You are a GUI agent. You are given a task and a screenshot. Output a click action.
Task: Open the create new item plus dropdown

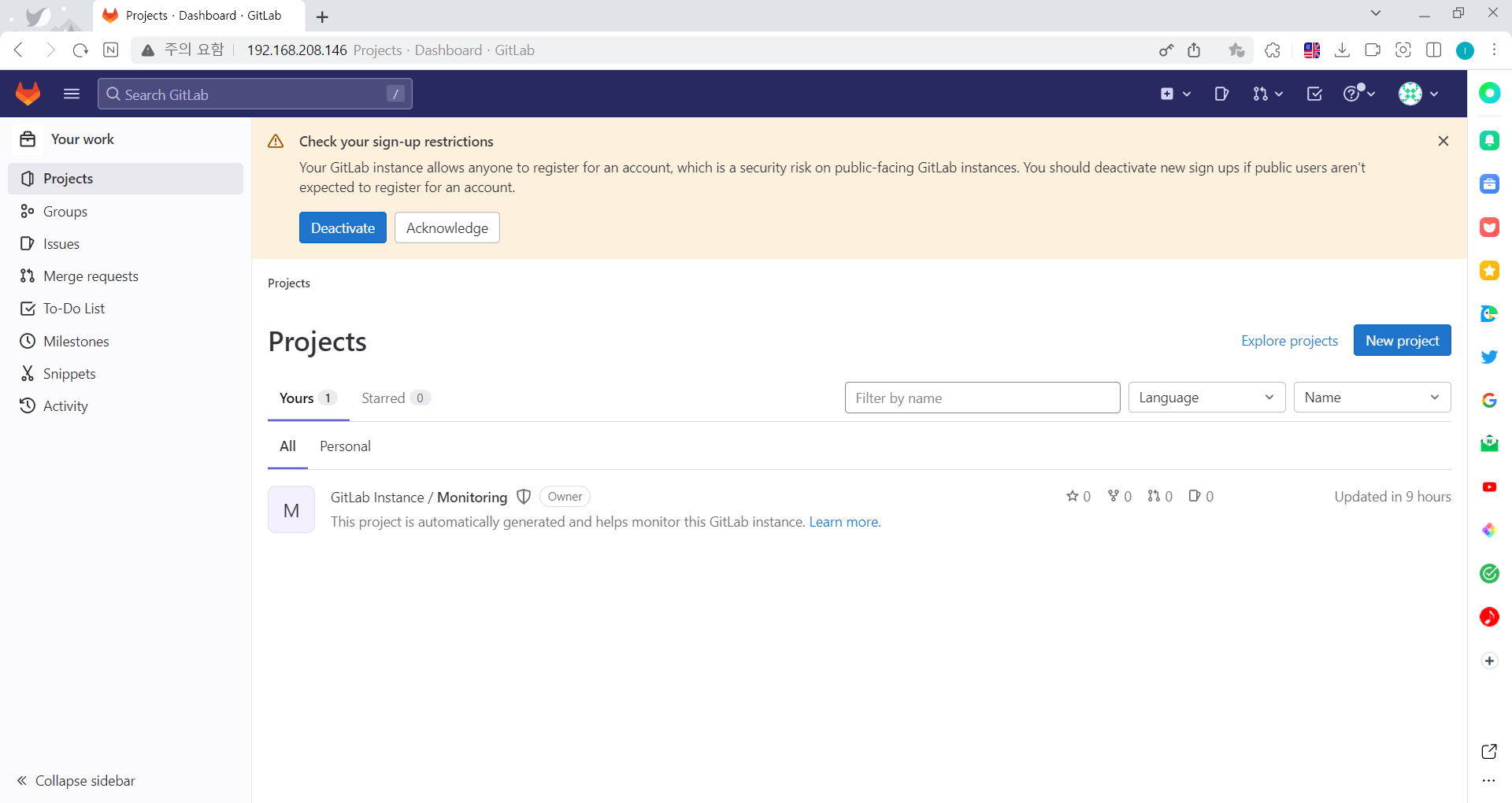coord(1175,93)
